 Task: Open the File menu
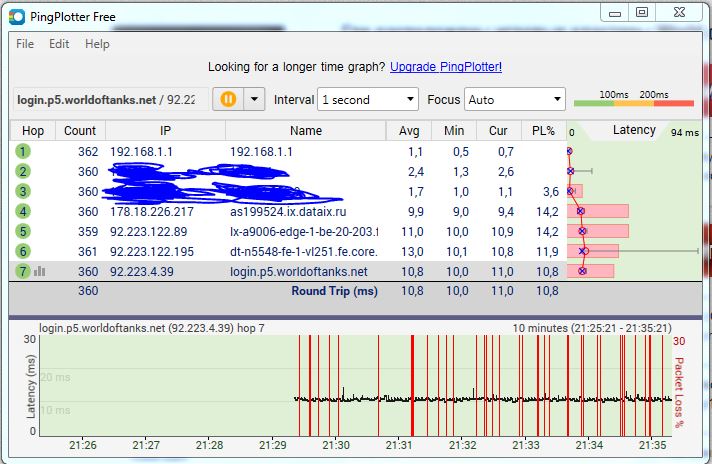pyautogui.click(x=25, y=44)
